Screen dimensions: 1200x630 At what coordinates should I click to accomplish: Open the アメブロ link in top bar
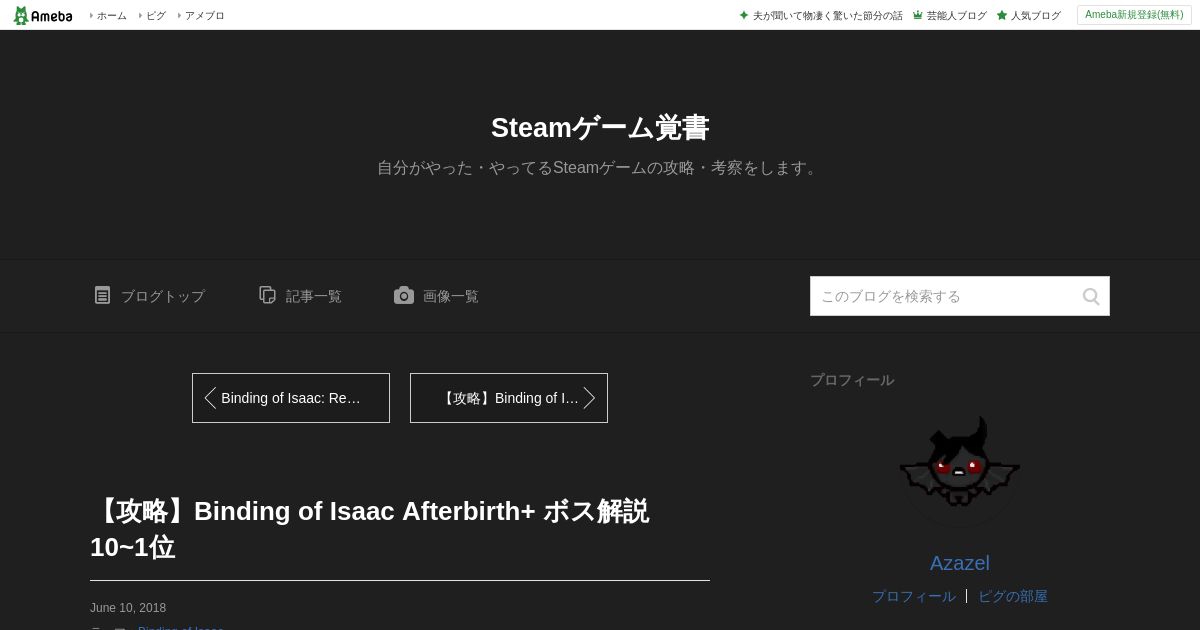point(204,16)
